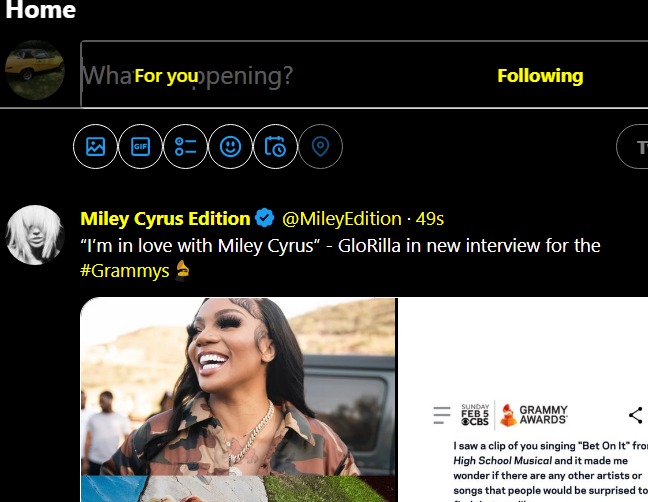Click the schedule tweet calendar icon
The width and height of the screenshot is (648, 502).
click(275, 146)
